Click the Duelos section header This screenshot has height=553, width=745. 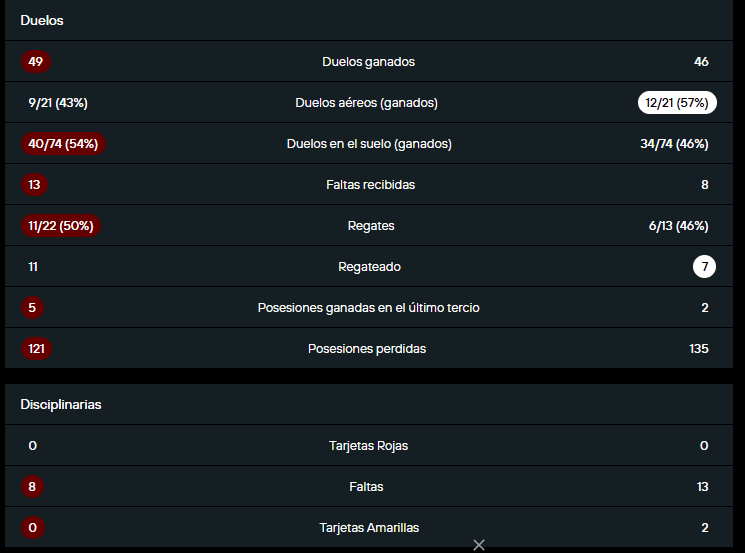click(x=42, y=20)
